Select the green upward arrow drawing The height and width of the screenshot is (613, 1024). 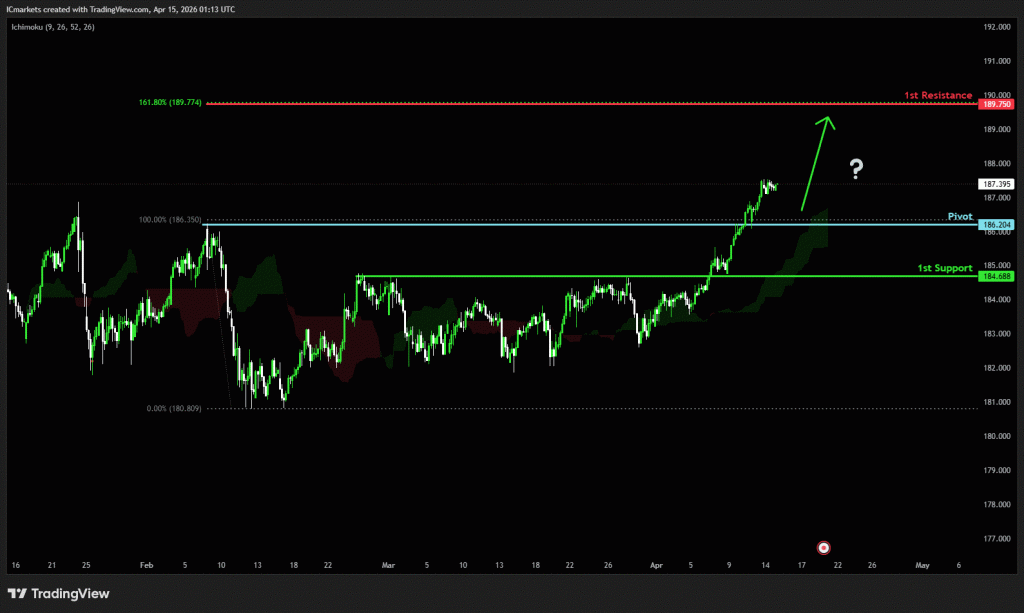[x=815, y=162]
